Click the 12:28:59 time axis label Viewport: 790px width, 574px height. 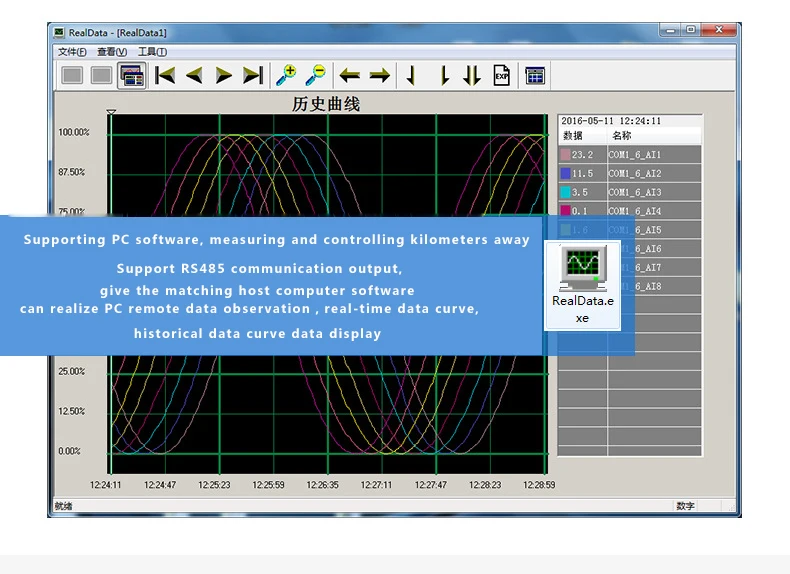pos(539,485)
